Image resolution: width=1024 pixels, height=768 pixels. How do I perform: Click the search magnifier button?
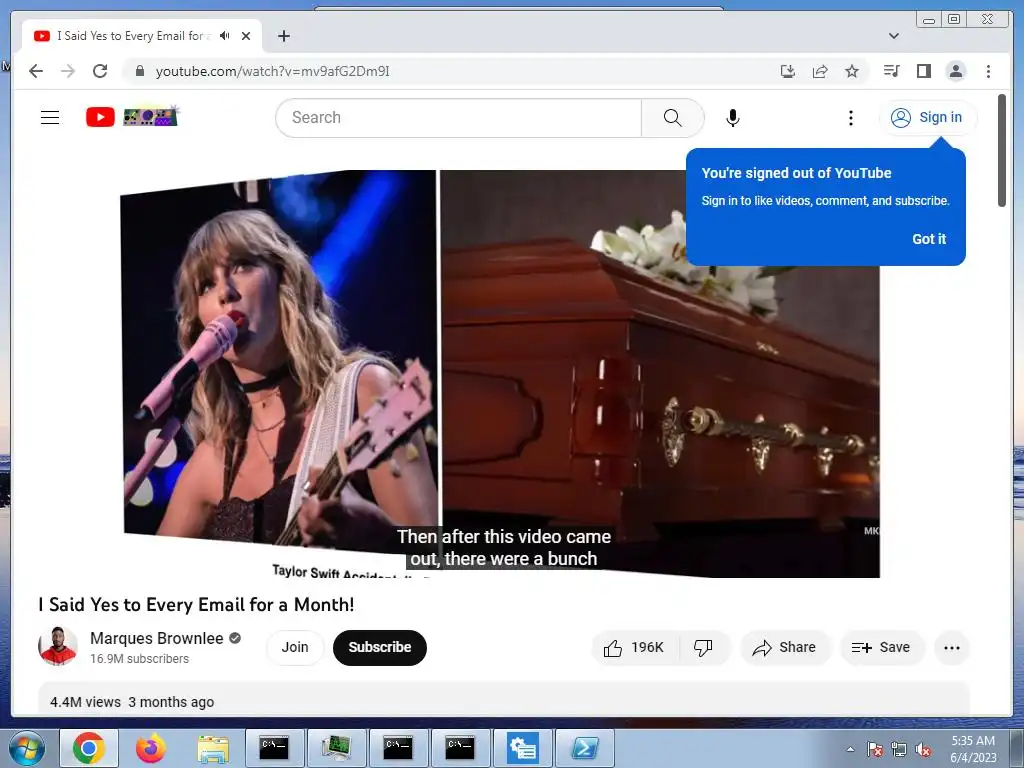click(672, 118)
